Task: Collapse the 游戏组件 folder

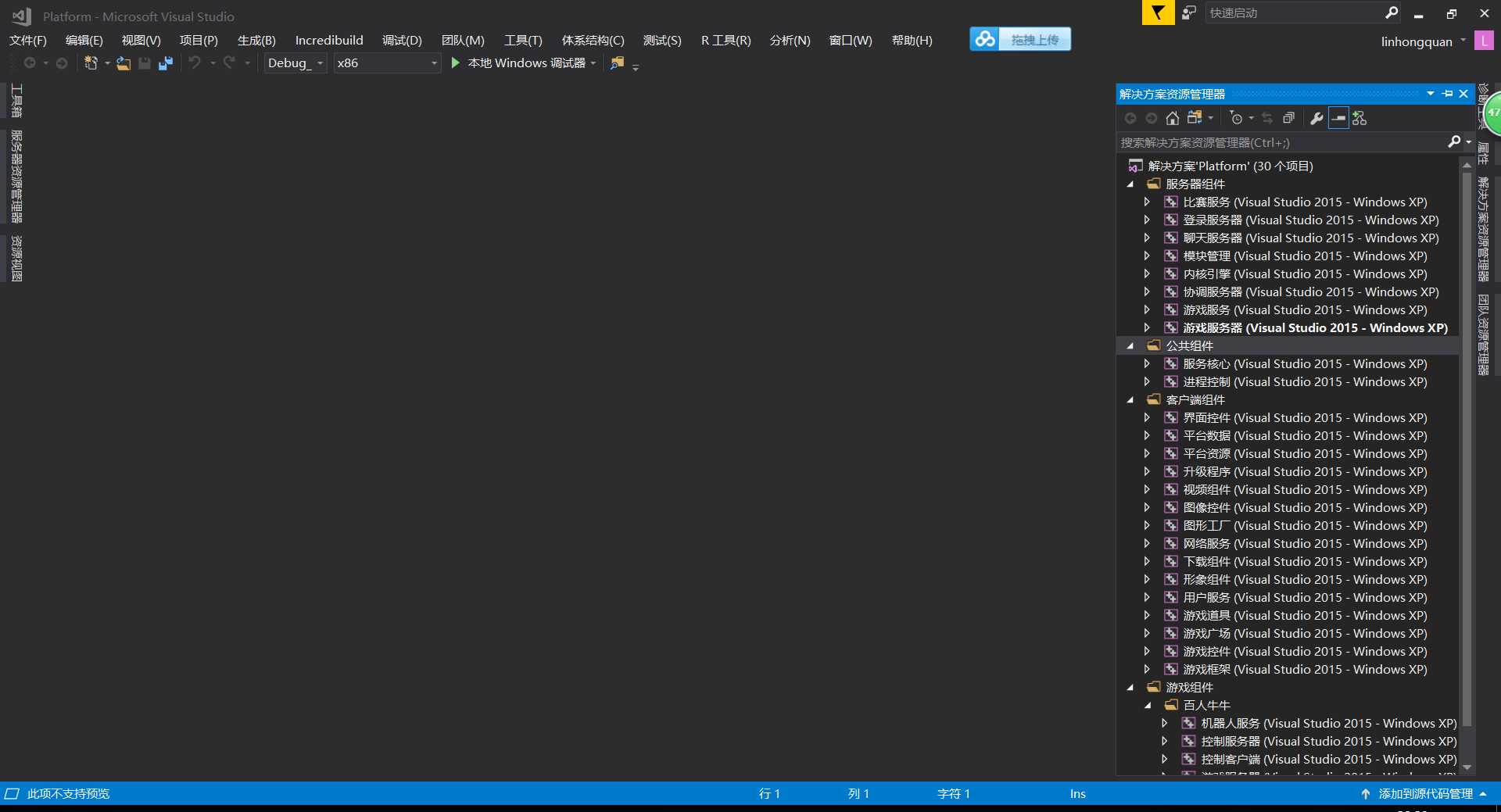Action: point(1130,688)
